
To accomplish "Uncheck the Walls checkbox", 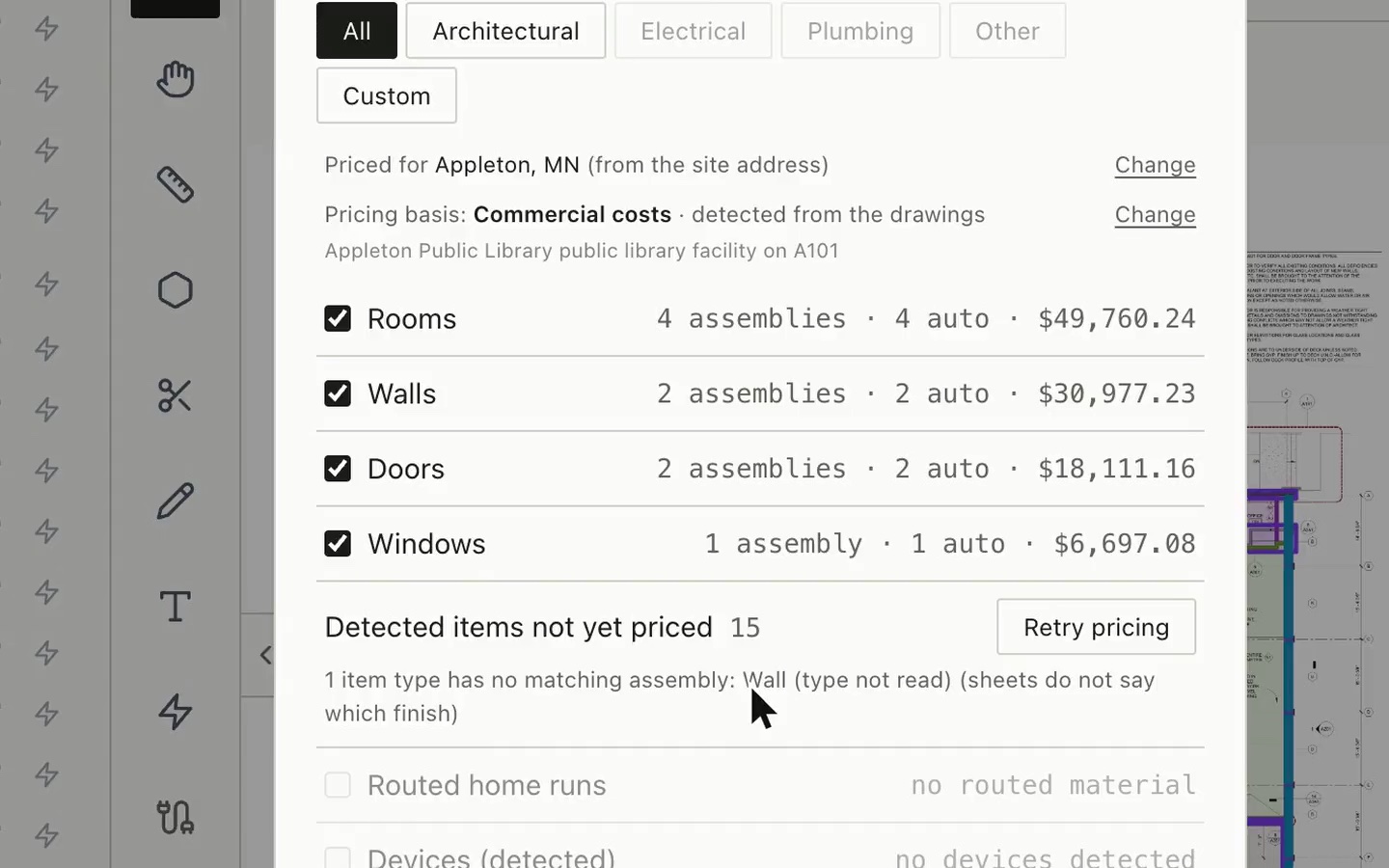I will [338, 393].
